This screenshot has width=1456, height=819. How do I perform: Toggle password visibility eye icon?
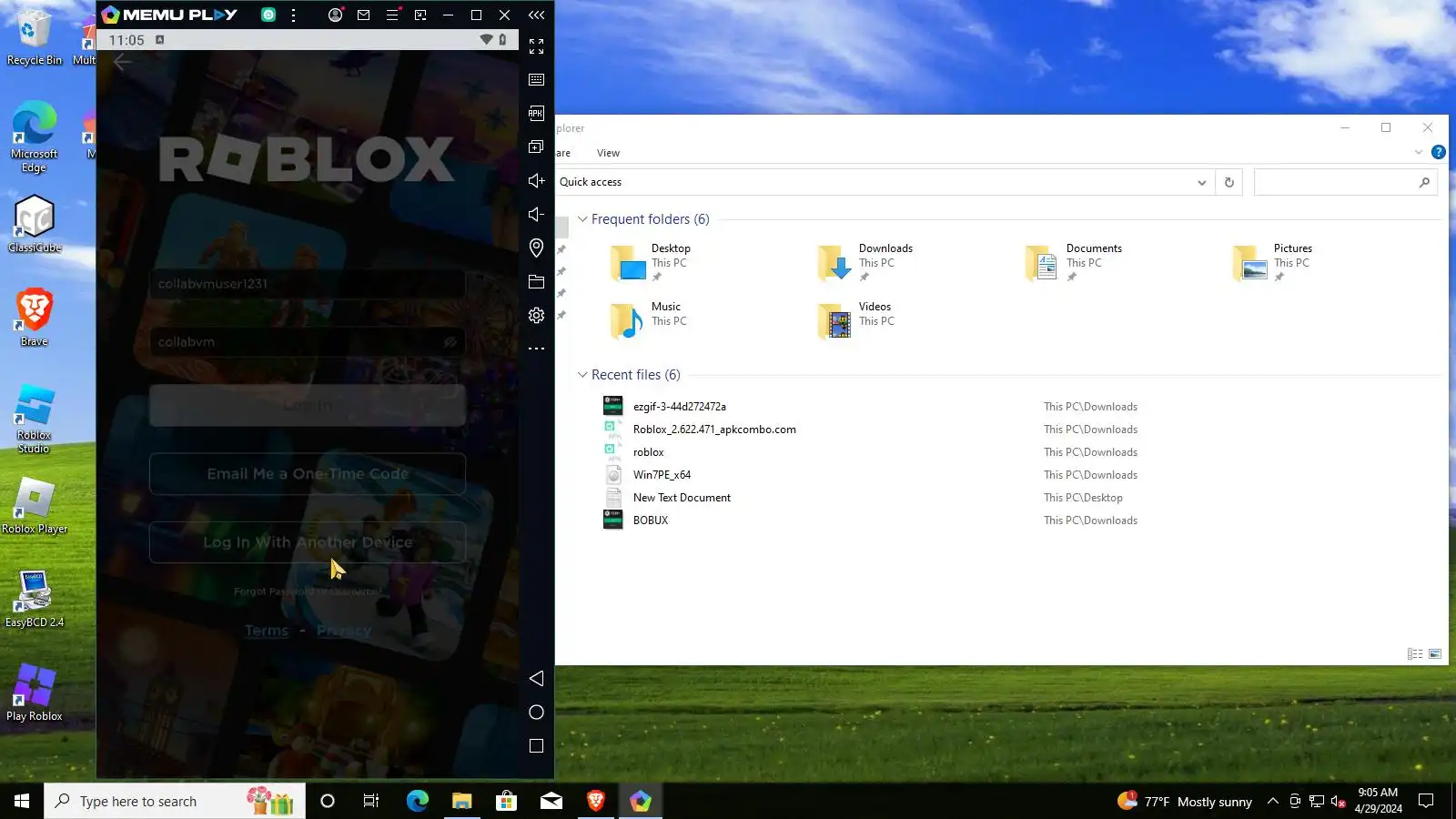450,342
